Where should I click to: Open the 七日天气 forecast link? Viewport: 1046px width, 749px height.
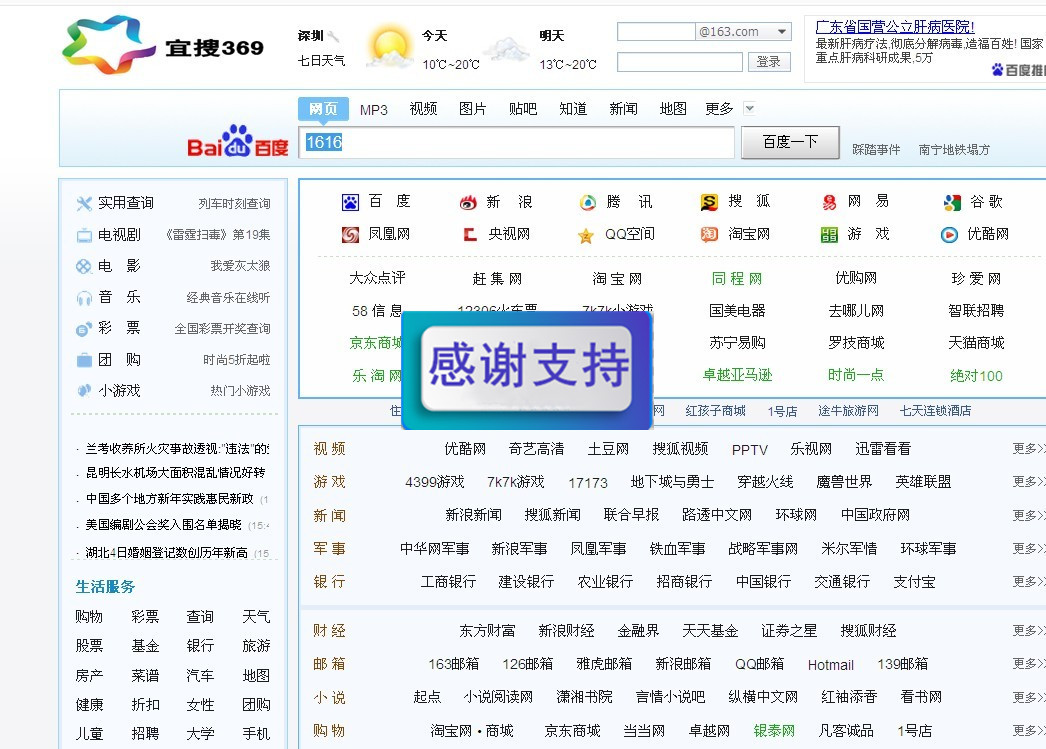[x=322, y=61]
